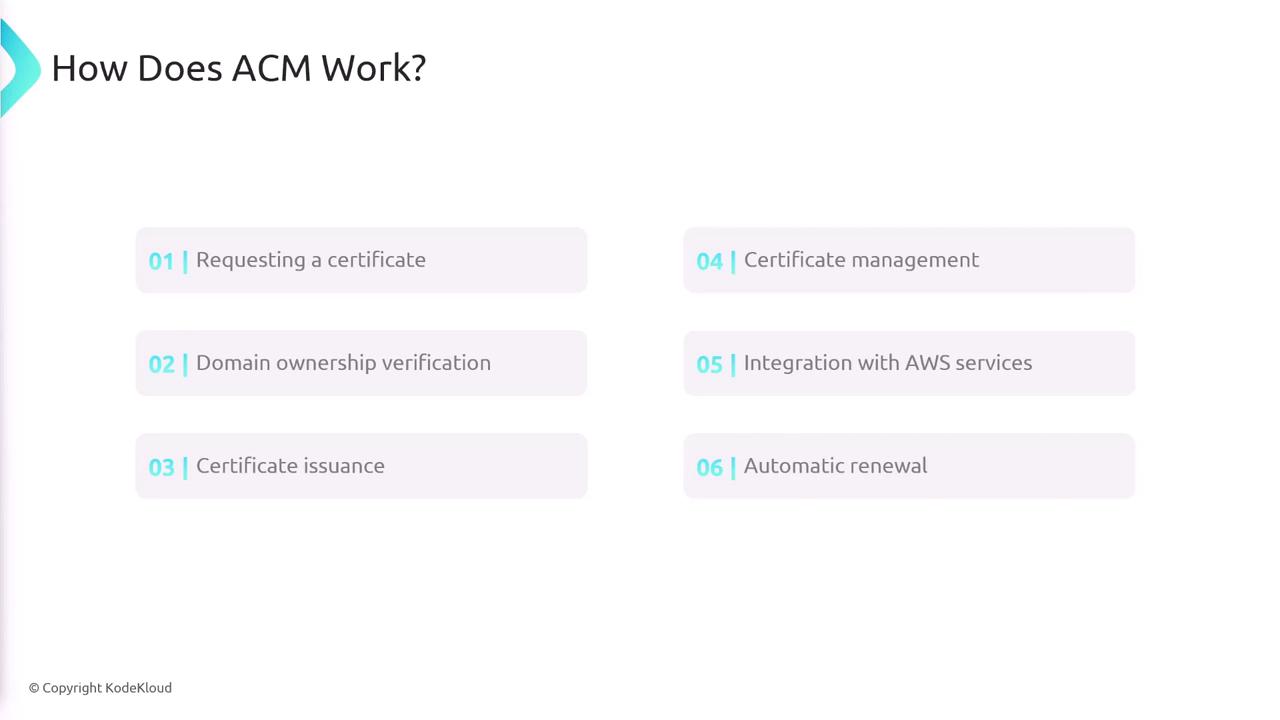This screenshot has height=720, width=1280.
Task: Click the teal divider bar after 06
Action: [733, 467]
